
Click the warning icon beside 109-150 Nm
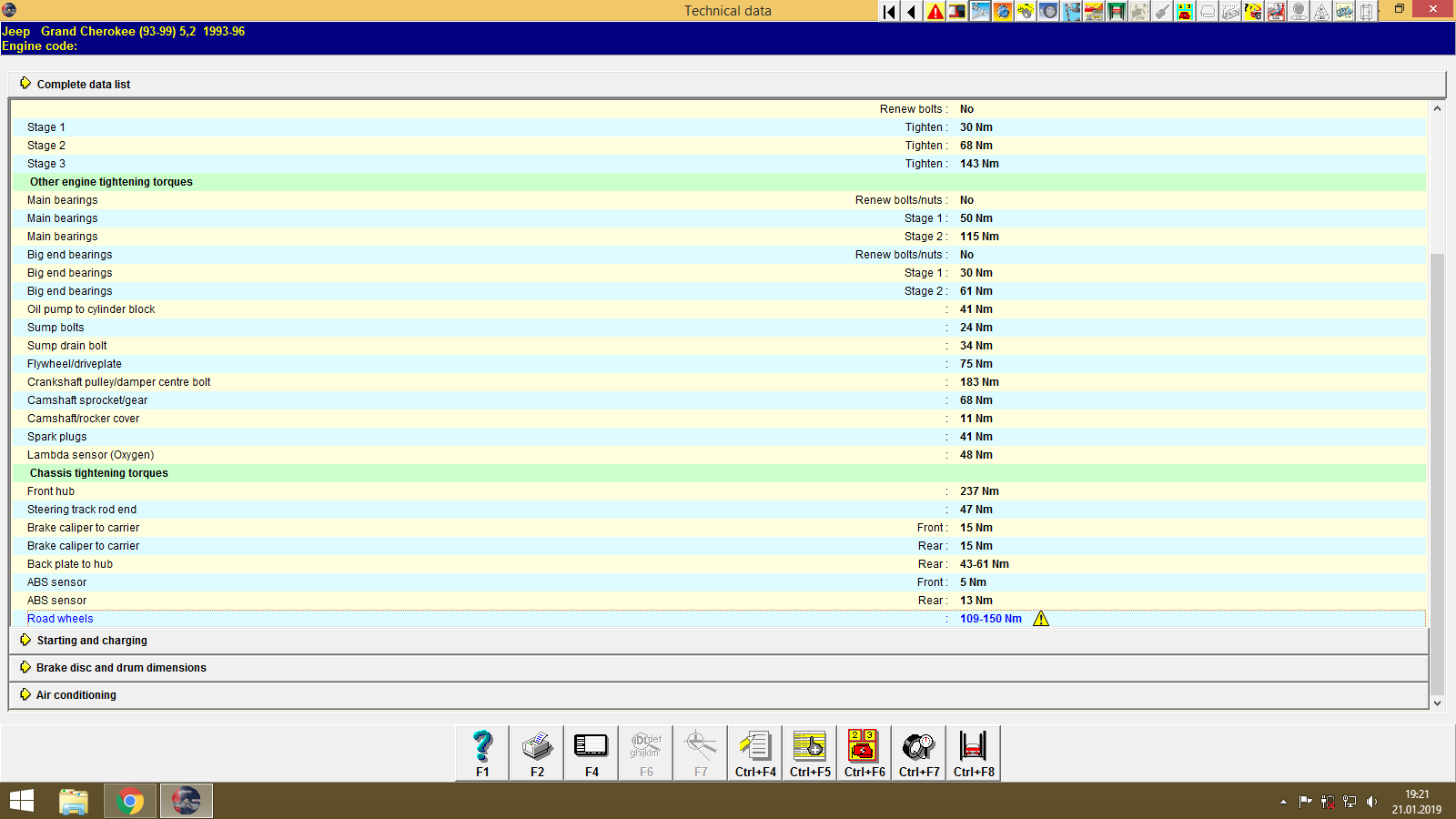coord(1041,618)
